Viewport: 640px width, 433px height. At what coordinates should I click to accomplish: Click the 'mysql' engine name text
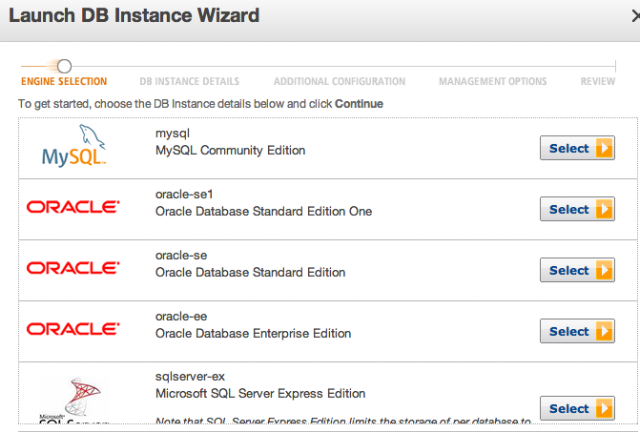[x=172, y=134]
